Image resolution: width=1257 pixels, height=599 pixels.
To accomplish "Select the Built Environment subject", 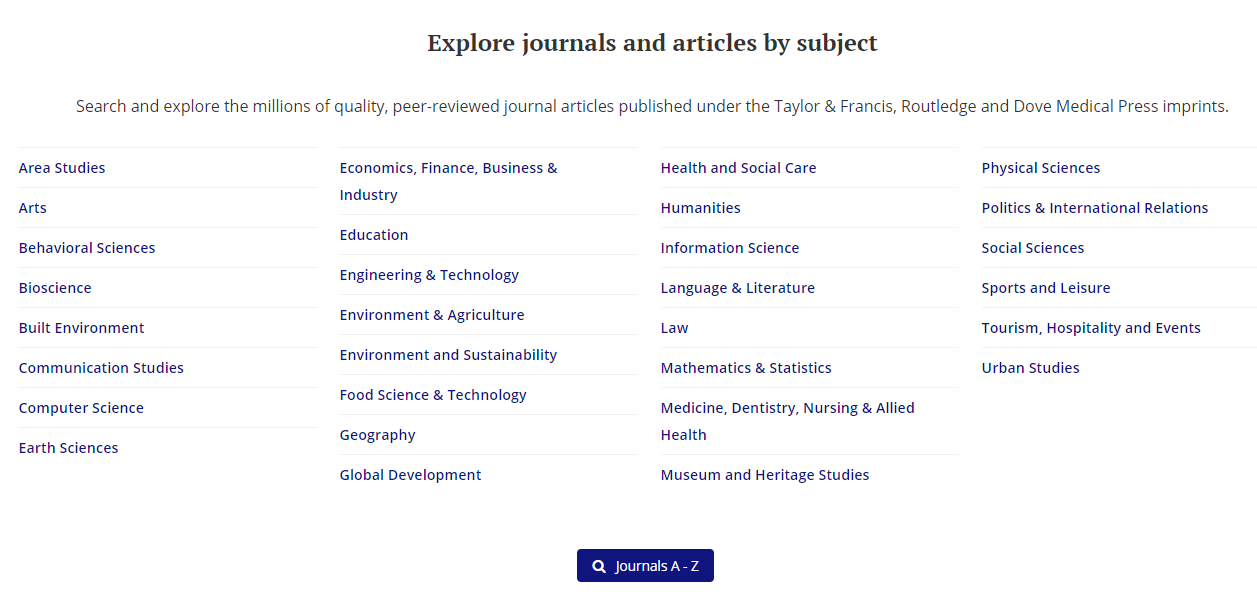I will (x=82, y=328).
